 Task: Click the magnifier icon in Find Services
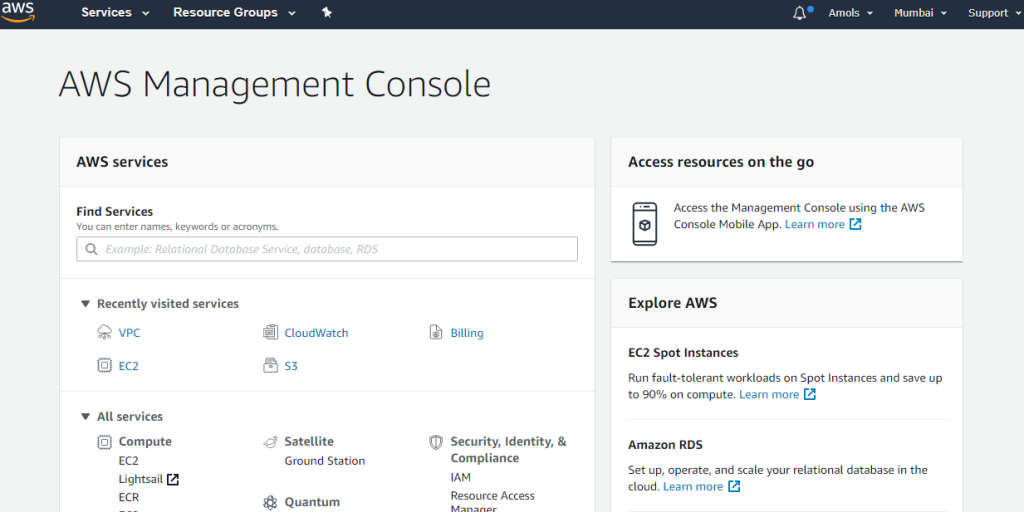(91, 249)
